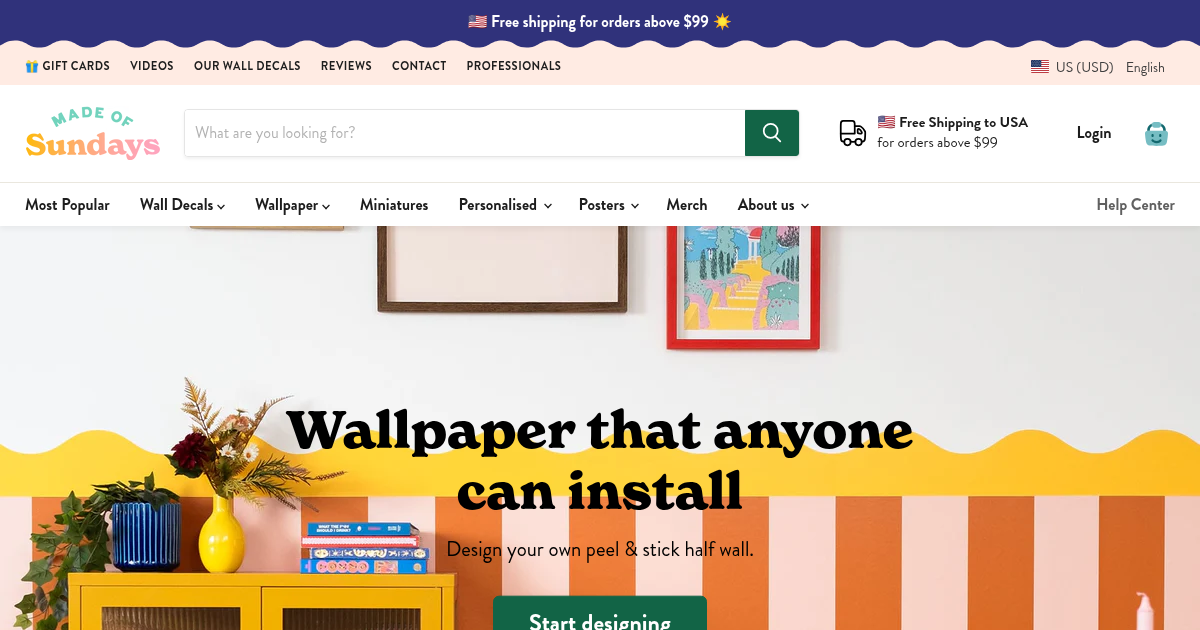
Task: Open the Help Center link
Action: pyautogui.click(x=1135, y=205)
